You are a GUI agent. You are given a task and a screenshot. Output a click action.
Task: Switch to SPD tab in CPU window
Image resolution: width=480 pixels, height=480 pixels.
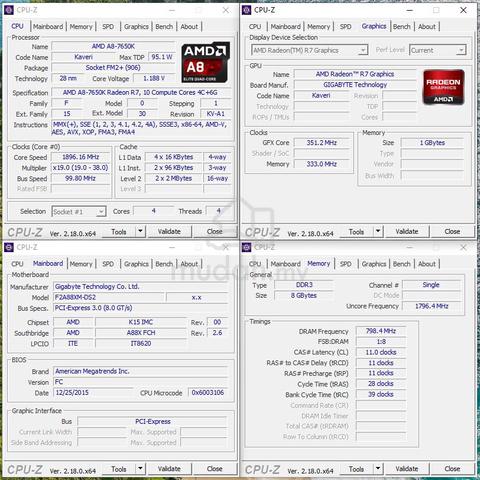click(108, 27)
